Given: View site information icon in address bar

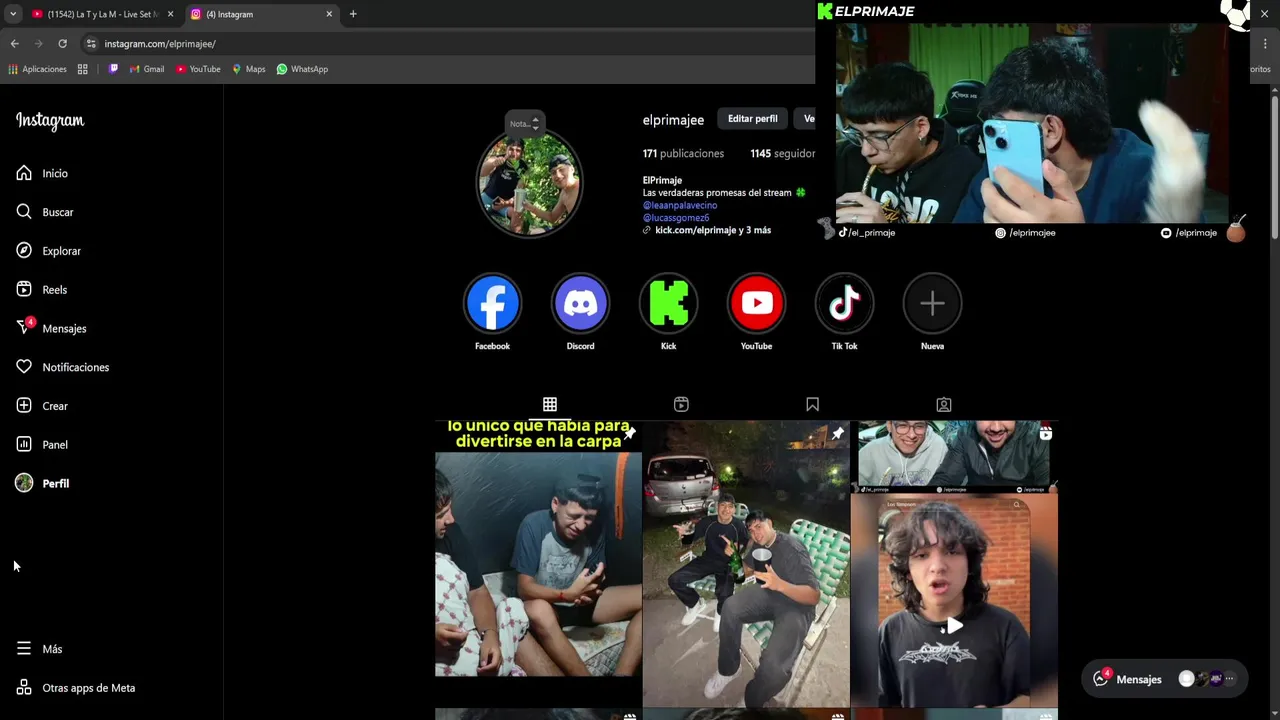Looking at the screenshot, I should [91, 44].
